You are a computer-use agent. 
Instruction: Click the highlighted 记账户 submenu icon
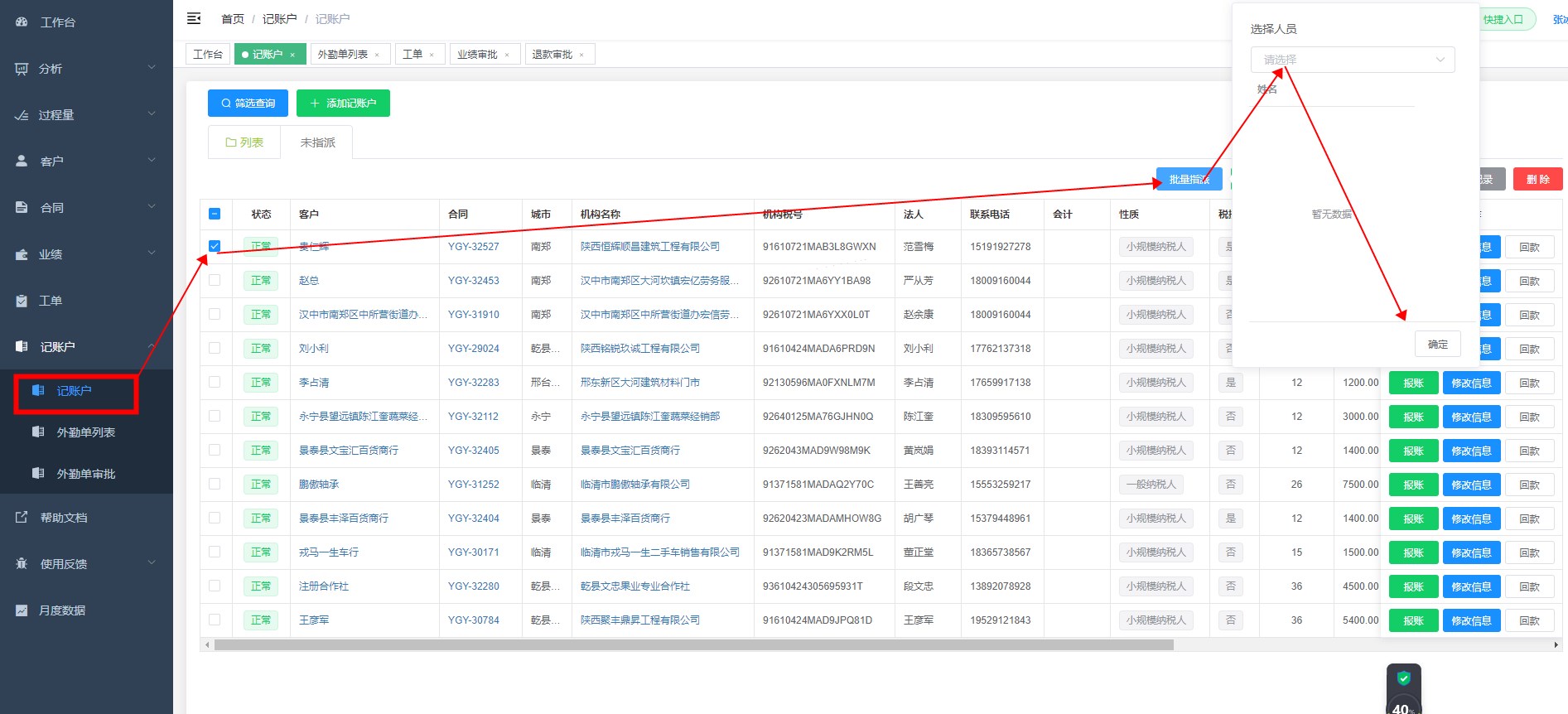(38, 391)
